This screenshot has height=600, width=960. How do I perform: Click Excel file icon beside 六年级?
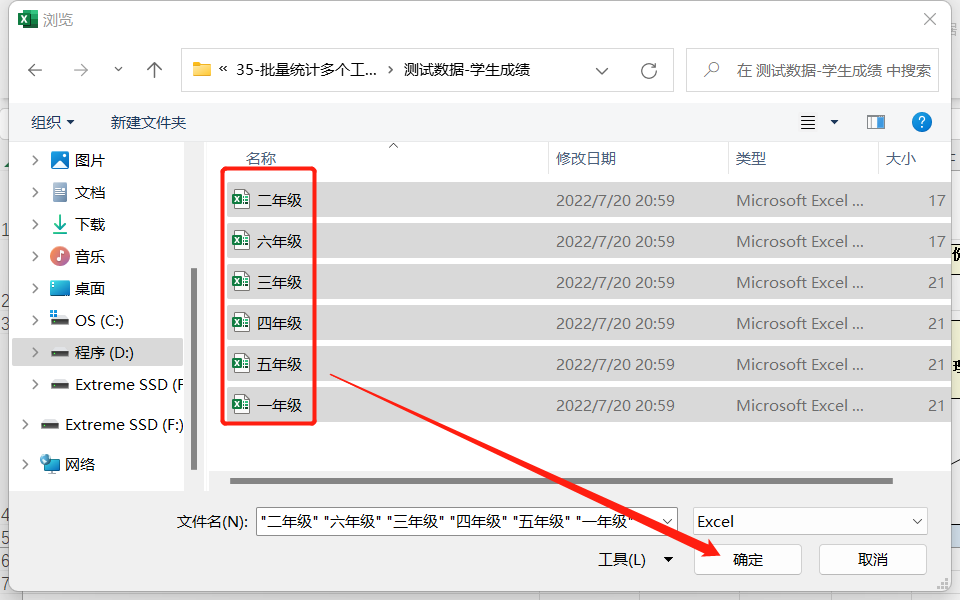pyautogui.click(x=241, y=241)
